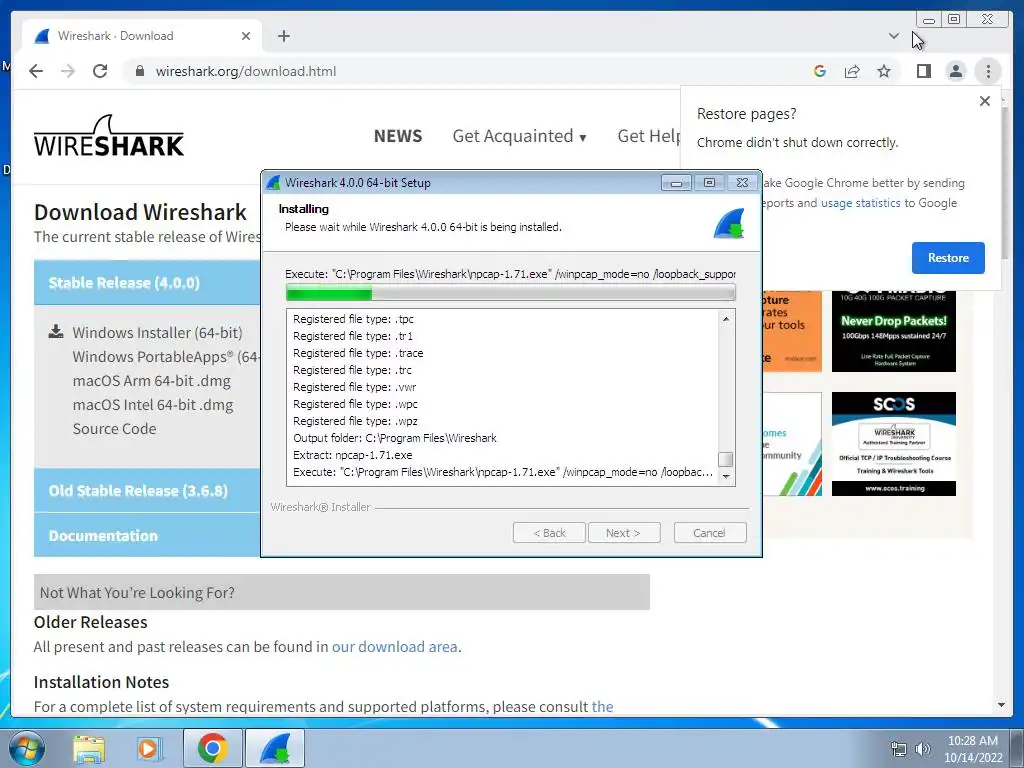Image resolution: width=1024 pixels, height=768 pixels.
Task: Expand Chrome's tab search chevron
Action: point(893,36)
